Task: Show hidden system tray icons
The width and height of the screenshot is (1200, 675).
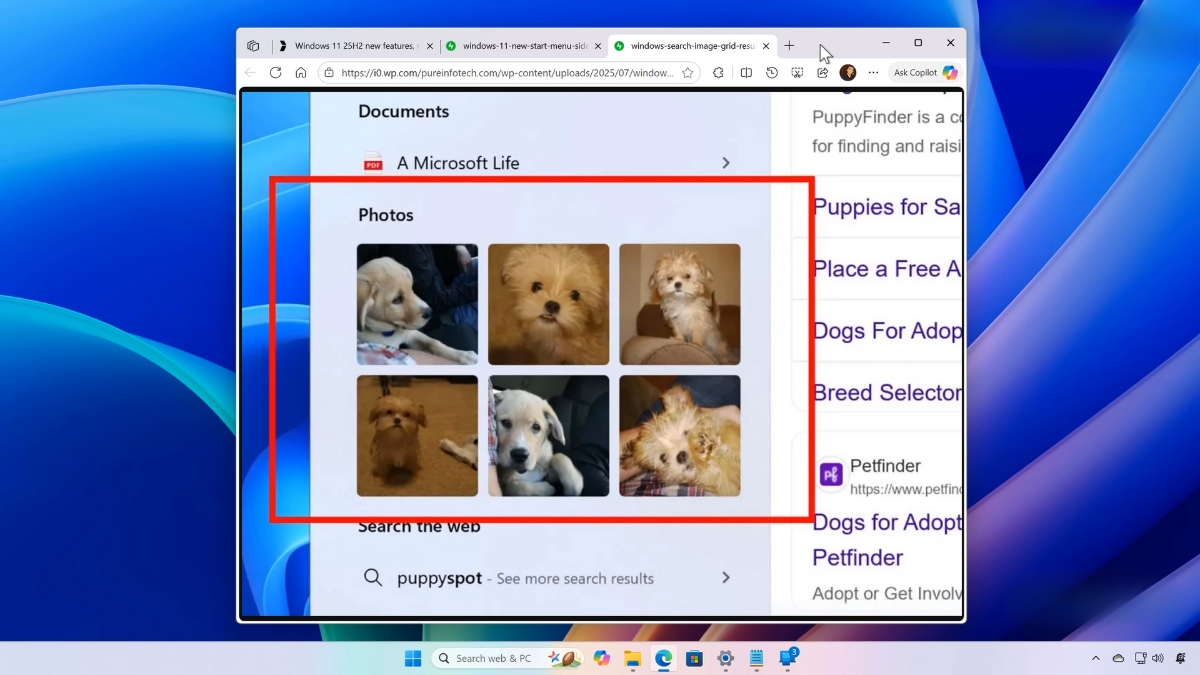Action: [1096, 658]
